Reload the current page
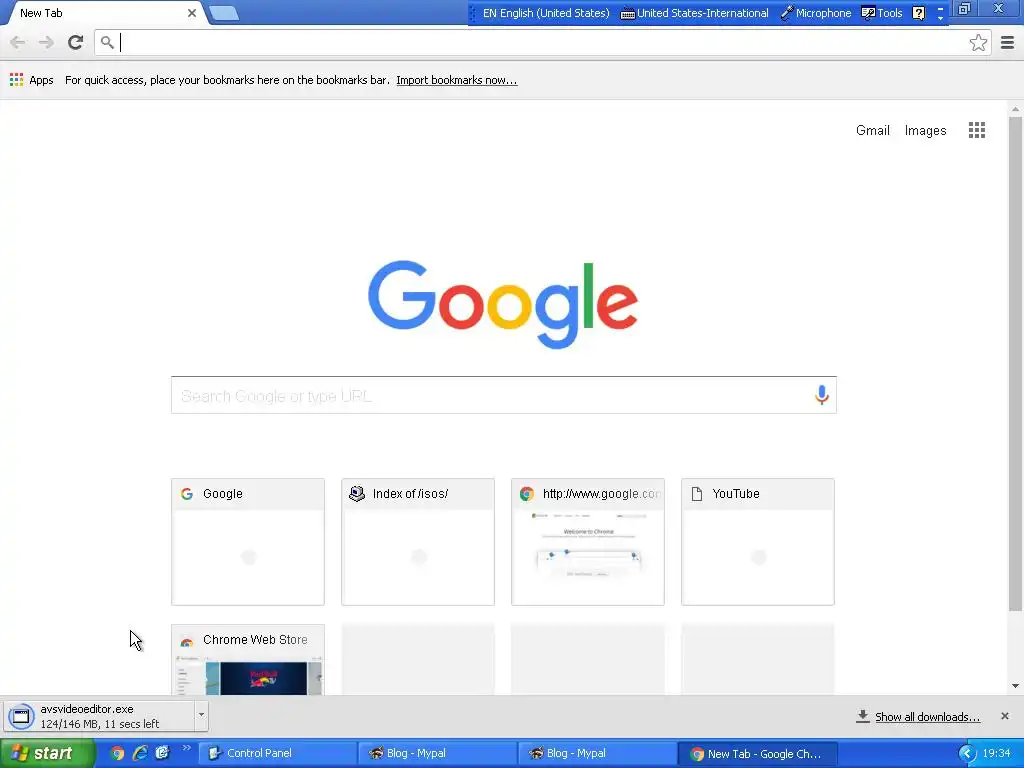Screen dimensions: 1024x768 pyautogui.click(x=75, y=42)
